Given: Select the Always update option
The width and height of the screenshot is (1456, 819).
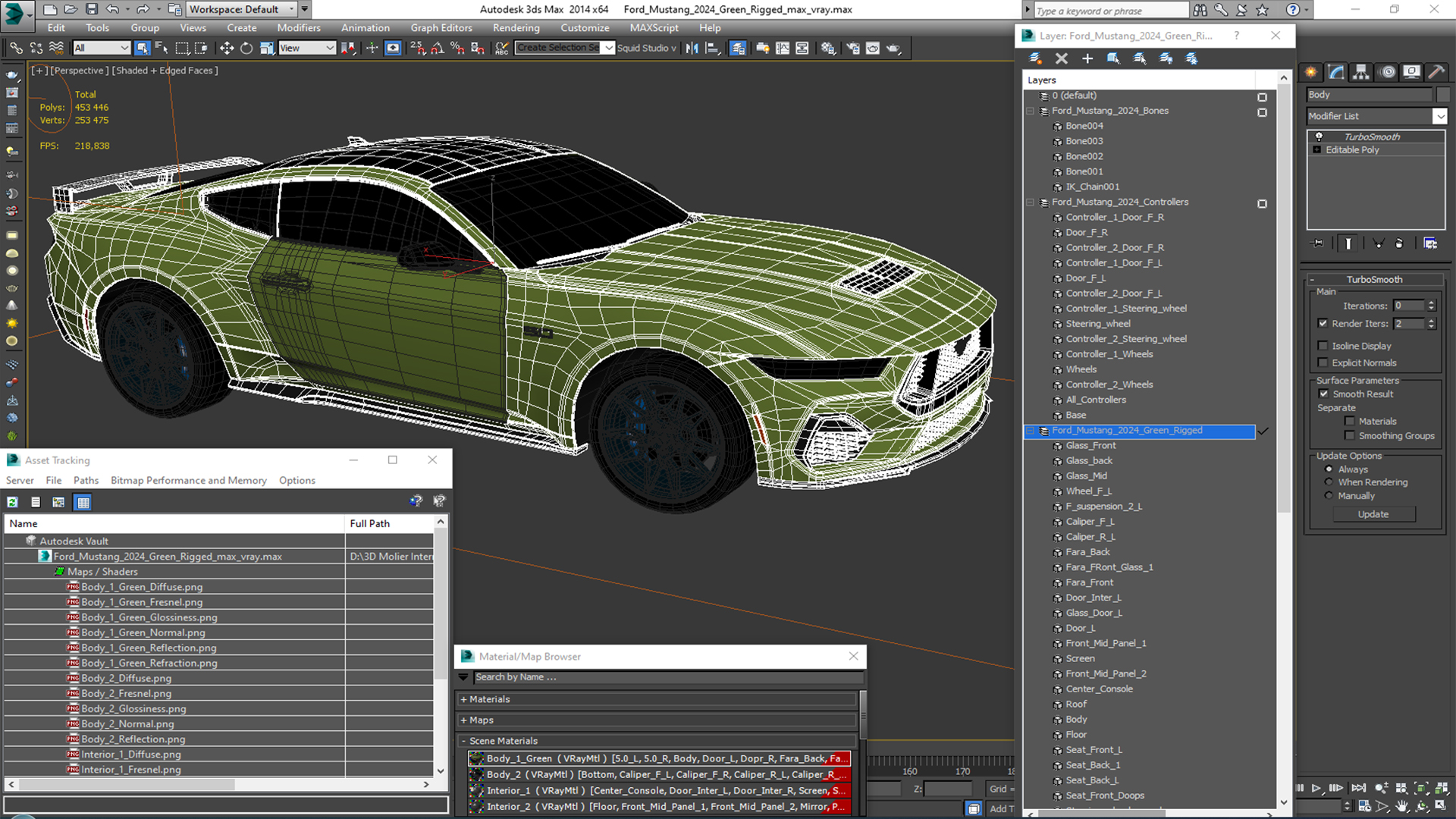Looking at the screenshot, I should tap(1329, 469).
